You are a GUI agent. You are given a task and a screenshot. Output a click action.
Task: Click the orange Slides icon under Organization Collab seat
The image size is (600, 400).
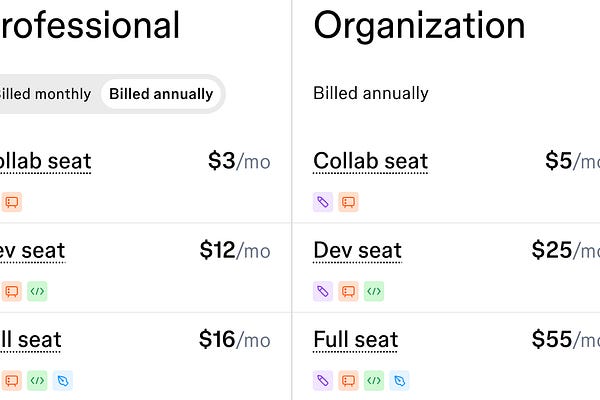[x=348, y=202]
